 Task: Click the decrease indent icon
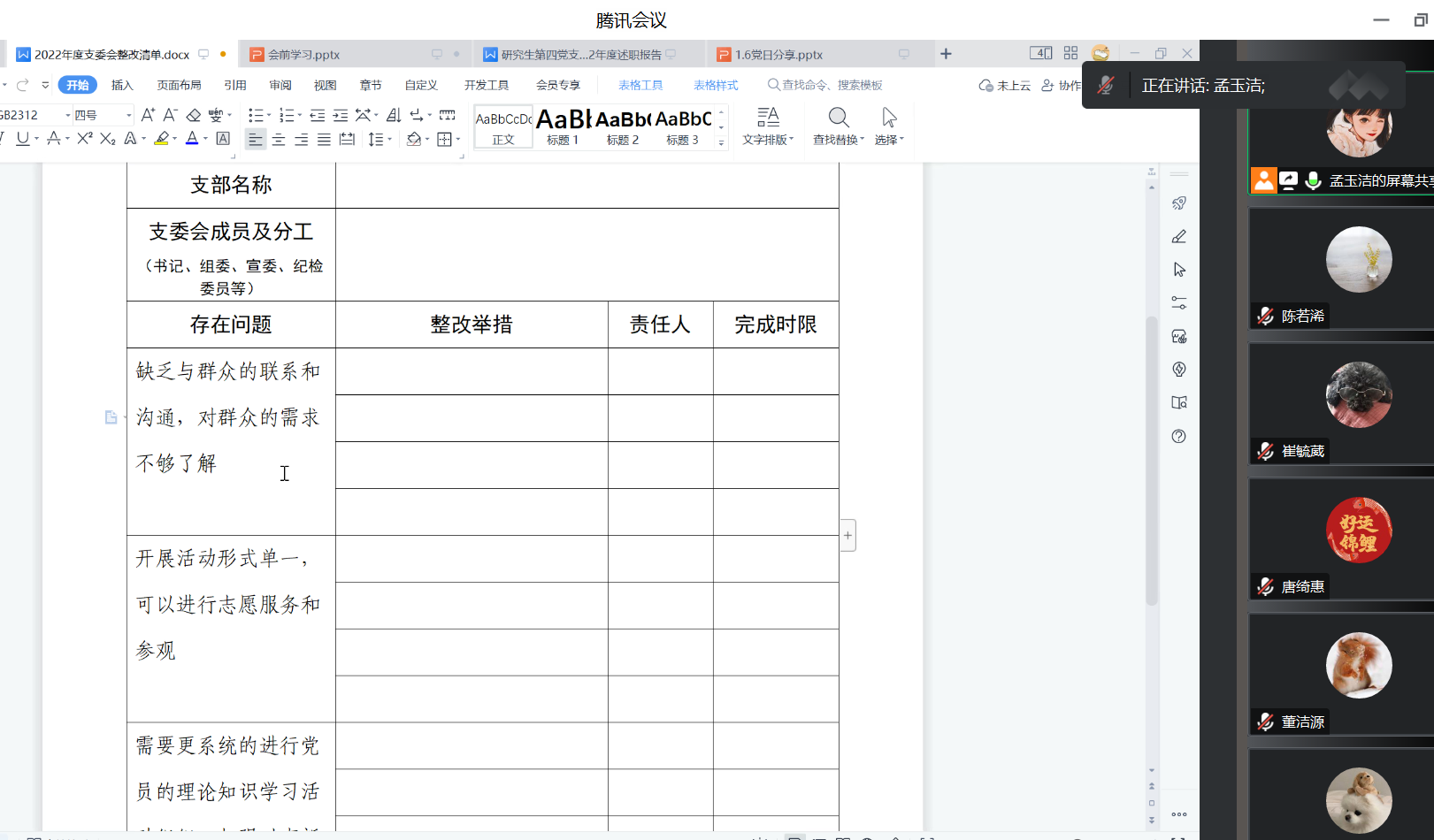317,115
